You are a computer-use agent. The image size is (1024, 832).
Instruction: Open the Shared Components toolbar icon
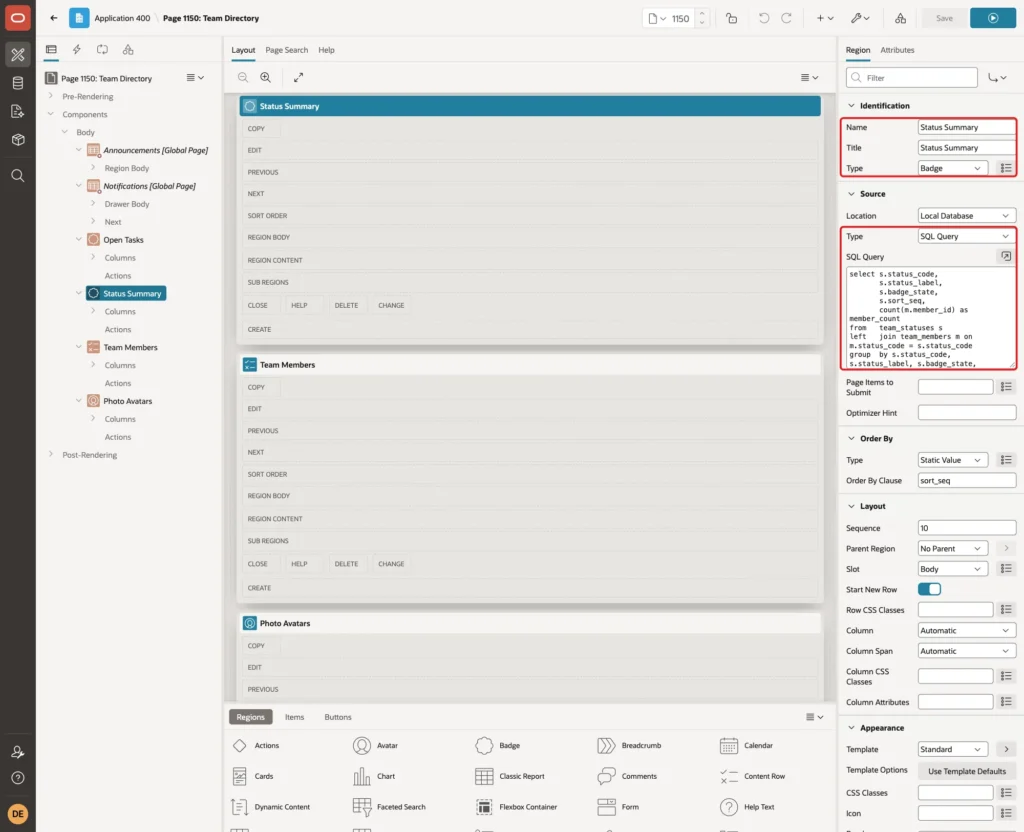[900, 18]
